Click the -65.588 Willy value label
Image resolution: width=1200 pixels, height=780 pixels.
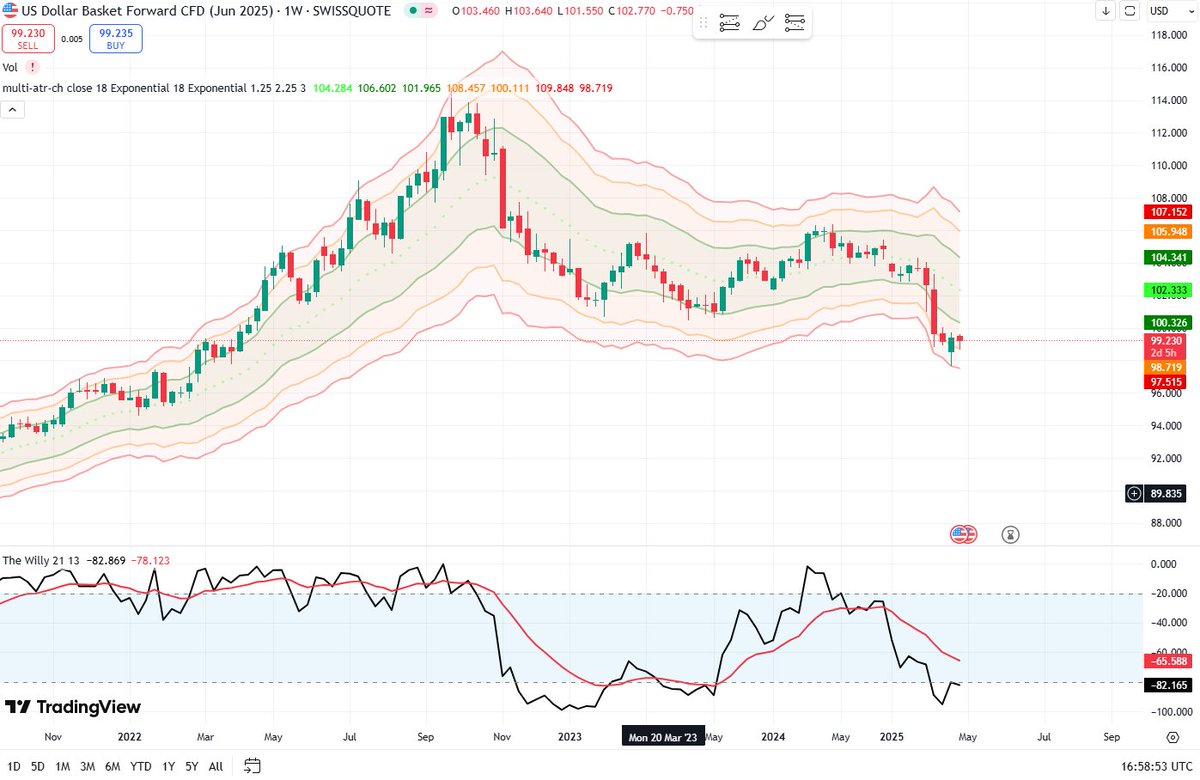click(x=1169, y=661)
